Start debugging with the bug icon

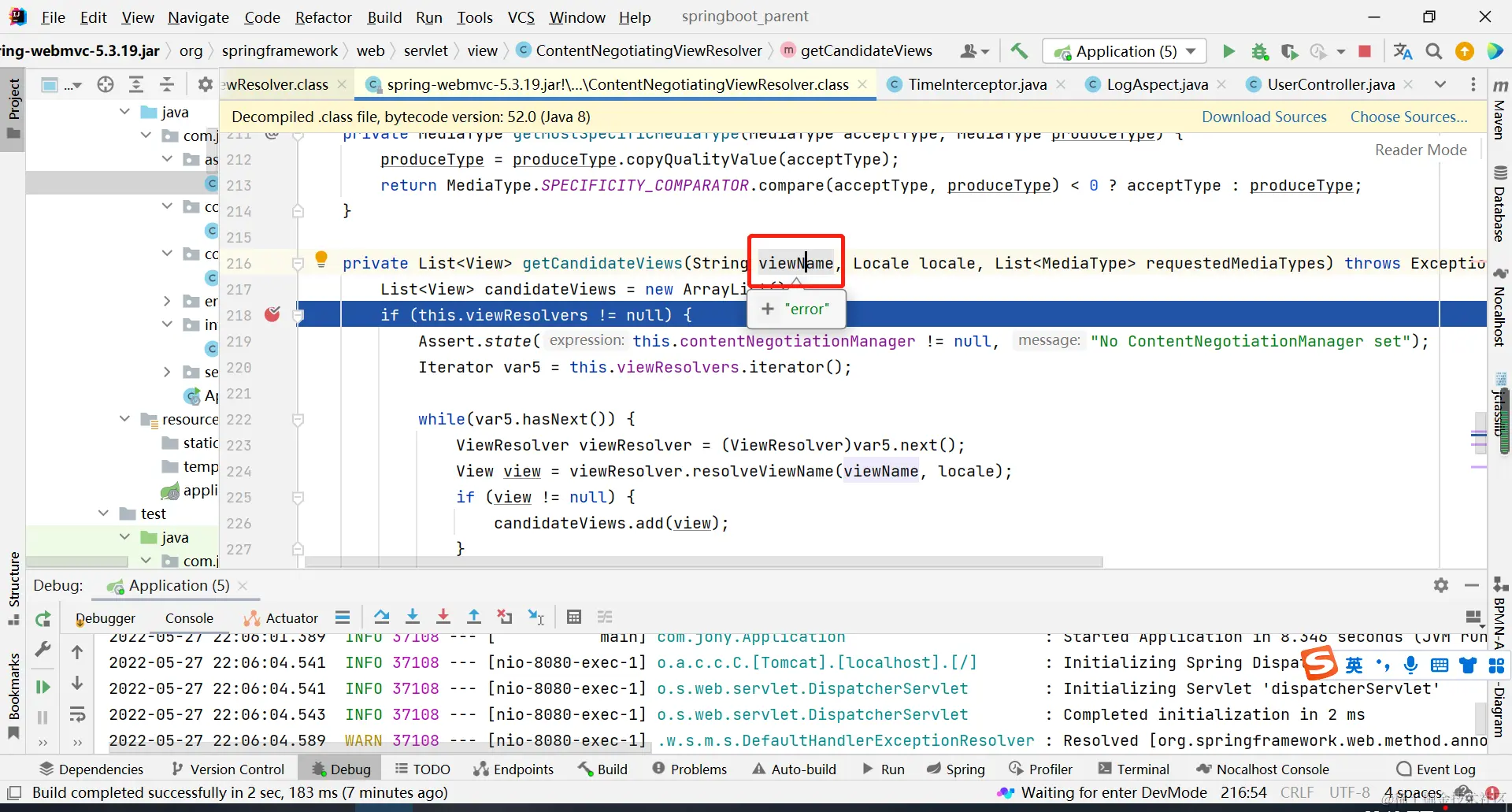[1260, 51]
